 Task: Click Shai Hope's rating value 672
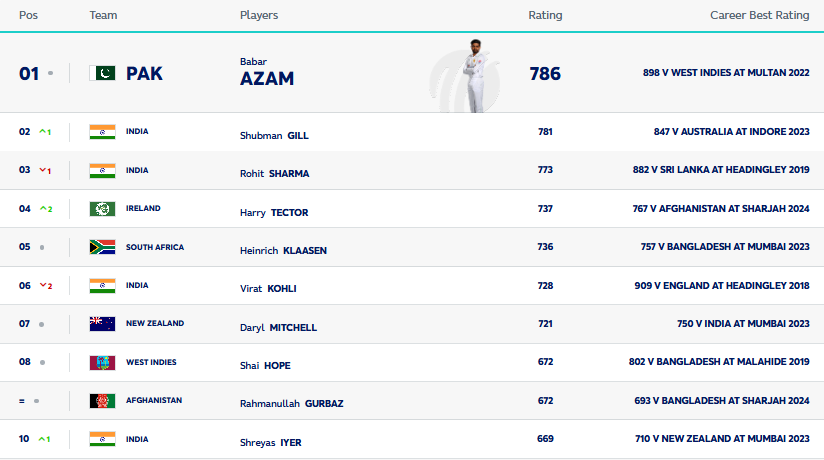[x=545, y=362]
